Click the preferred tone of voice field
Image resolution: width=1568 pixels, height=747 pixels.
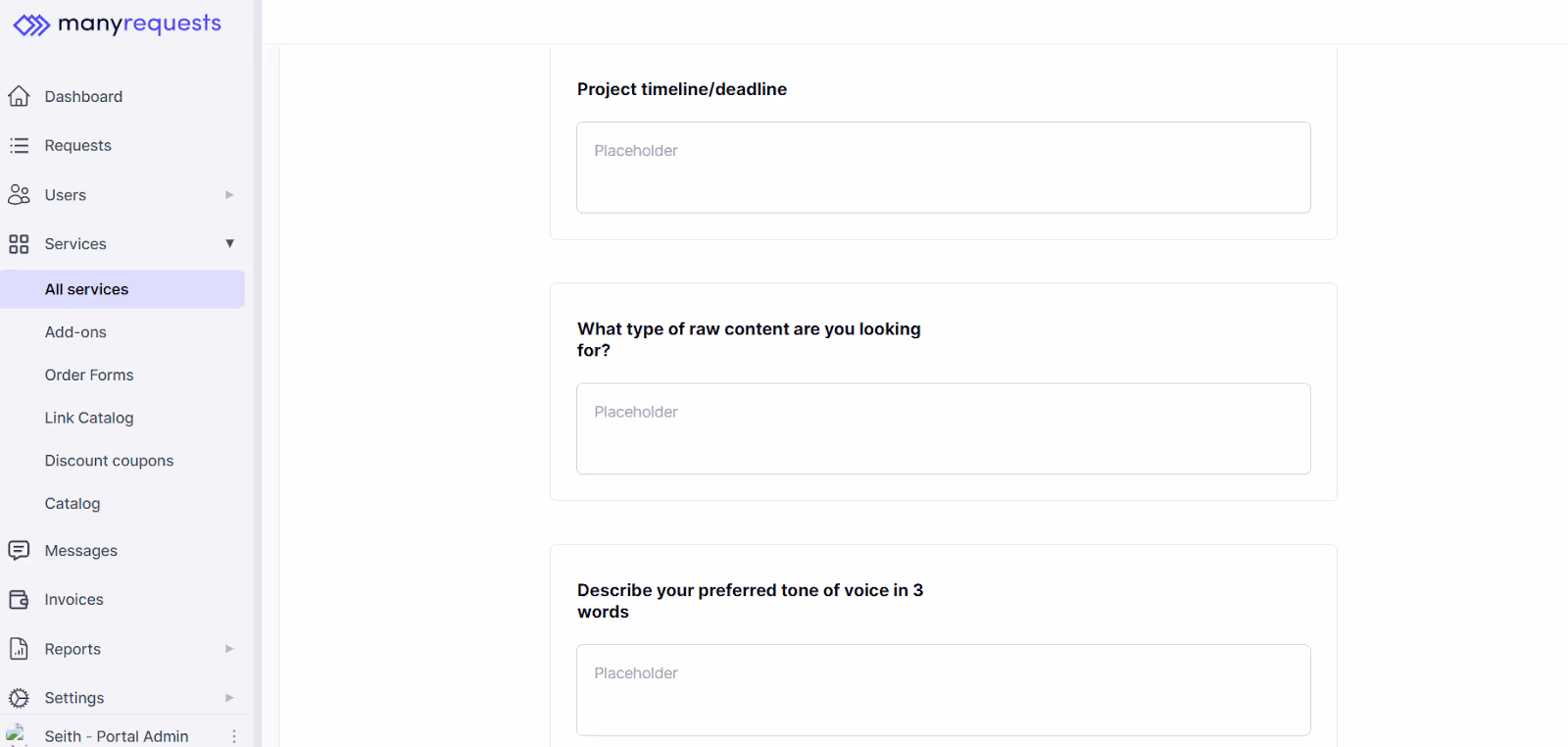tap(944, 690)
